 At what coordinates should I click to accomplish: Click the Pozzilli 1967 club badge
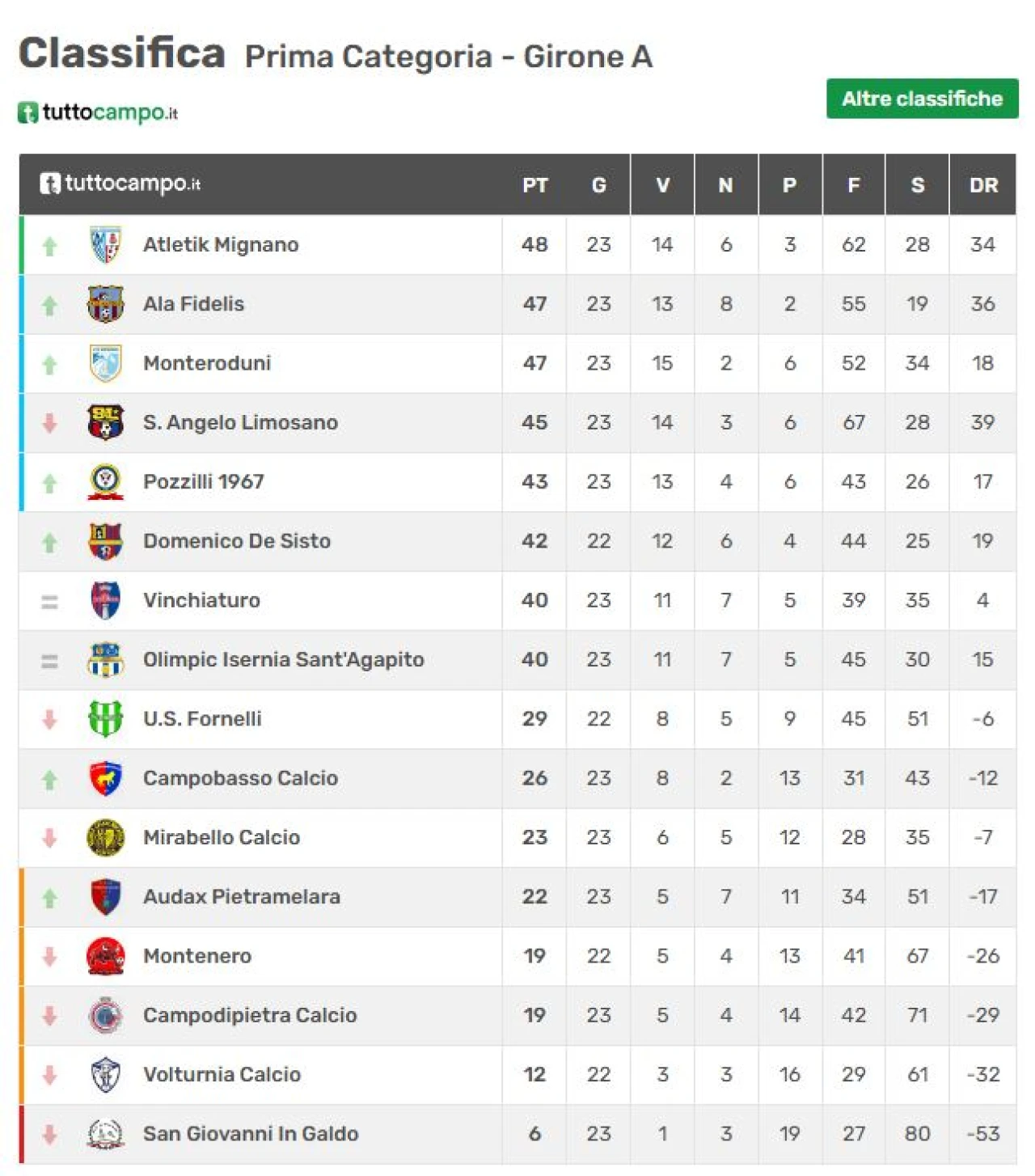pos(105,482)
